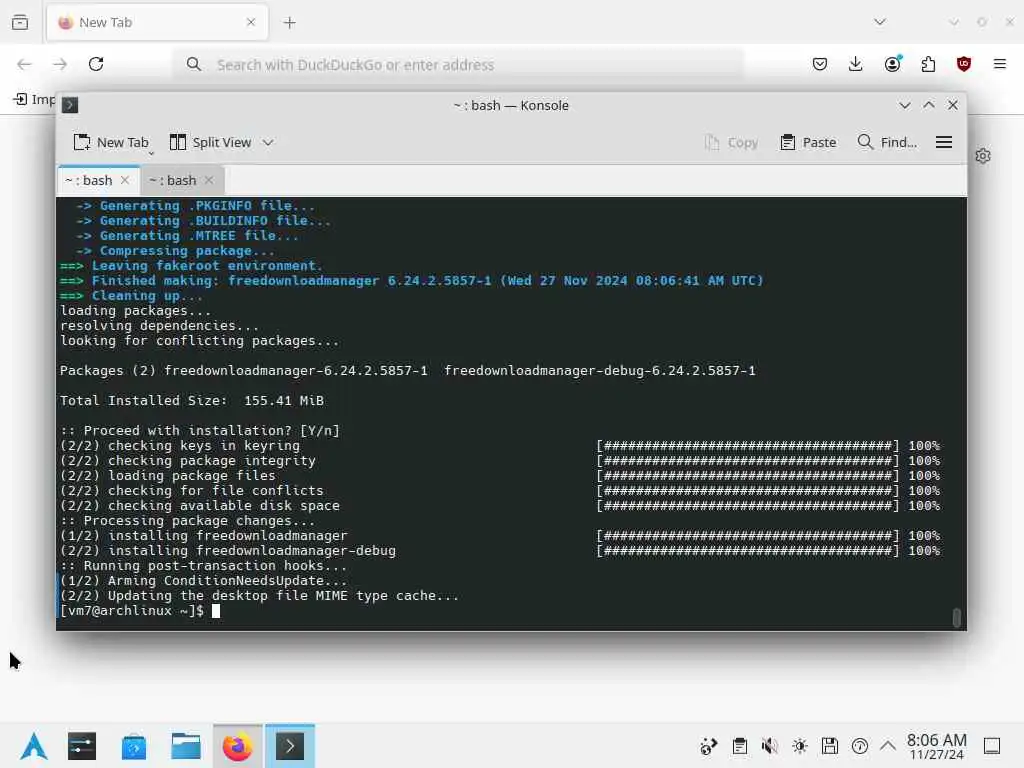Open Konsole title bar dropdown arrow
This screenshot has width=1024, height=768.
click(904, 105)
